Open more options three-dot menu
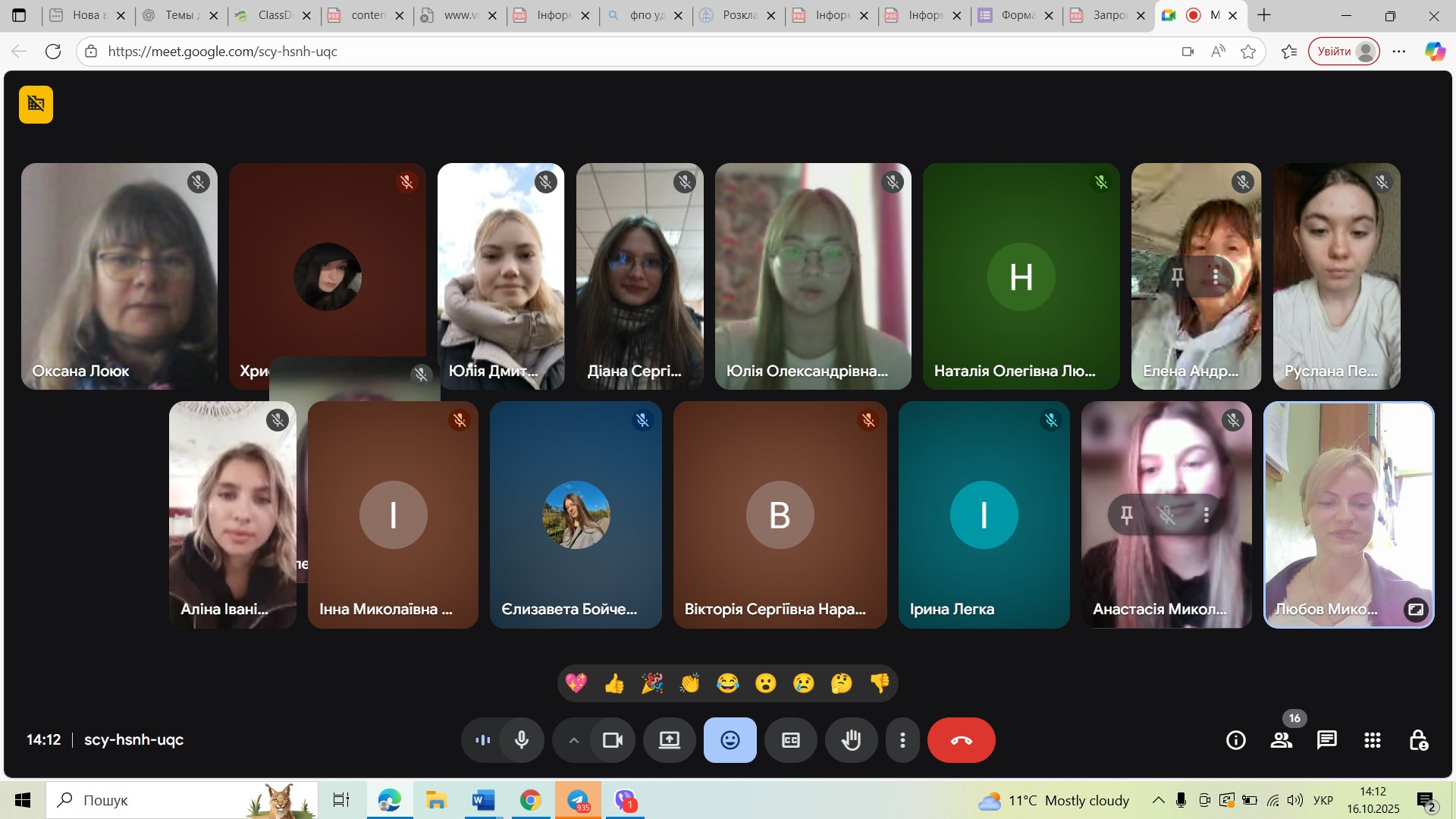1456x819 pixels. tap(902, 740)
